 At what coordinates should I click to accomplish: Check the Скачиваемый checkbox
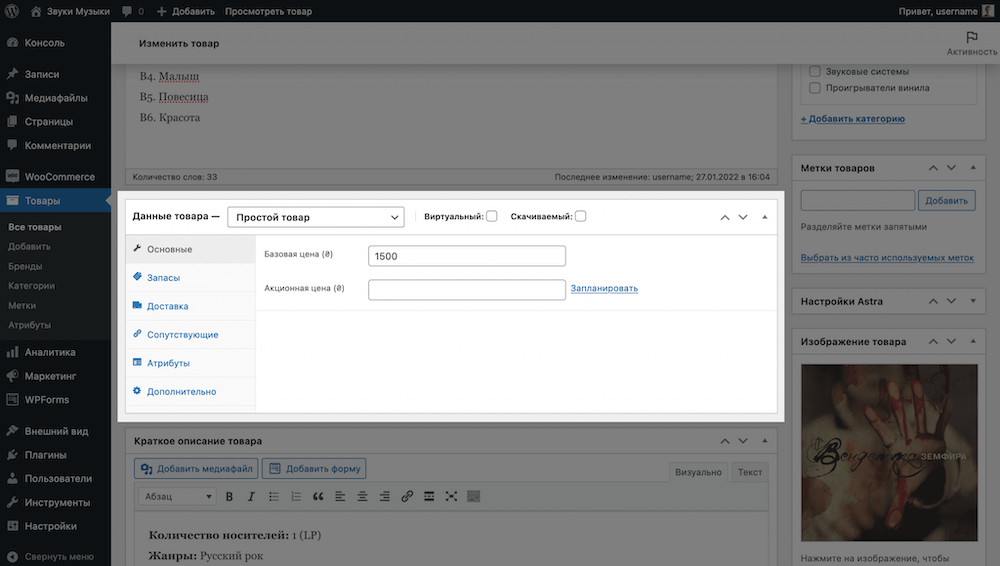click(x=580, y=216)
